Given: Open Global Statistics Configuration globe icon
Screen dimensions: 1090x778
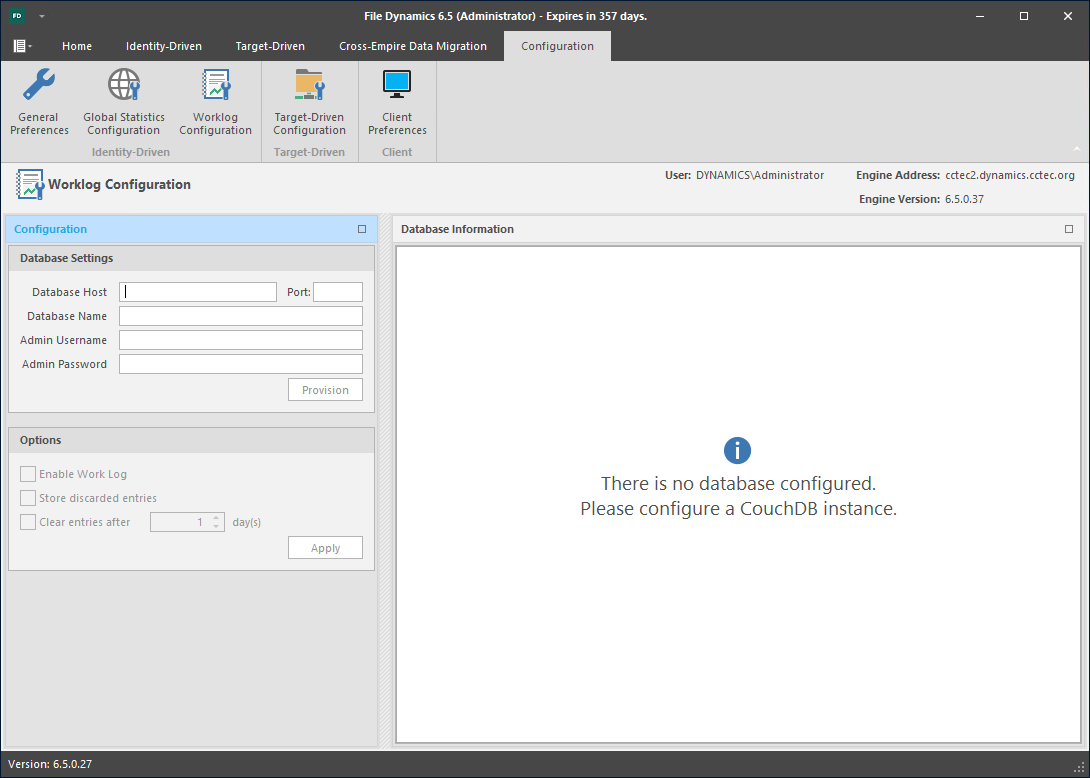Looking at the screenshot, I should (124, 86).
